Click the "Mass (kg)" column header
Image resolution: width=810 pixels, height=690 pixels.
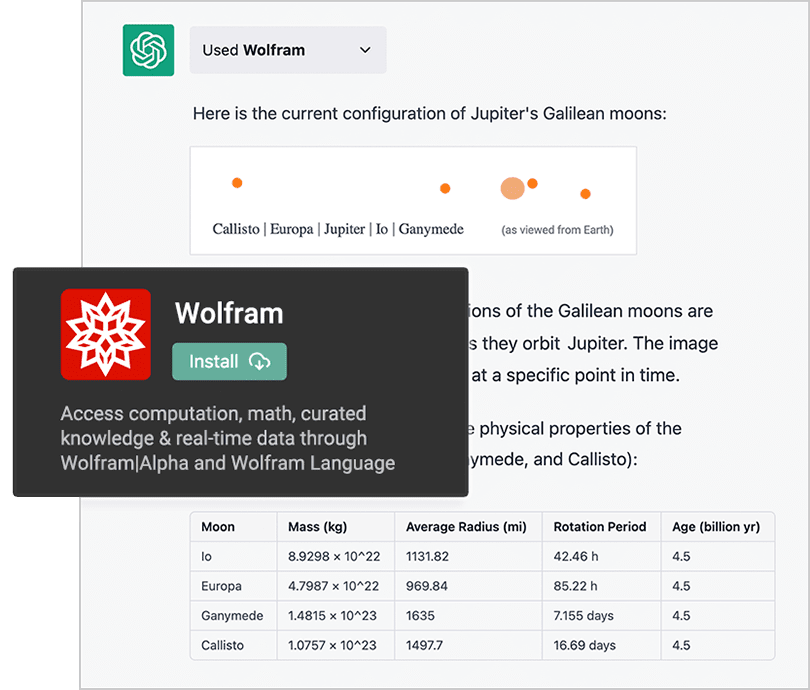tap(318, 527)
